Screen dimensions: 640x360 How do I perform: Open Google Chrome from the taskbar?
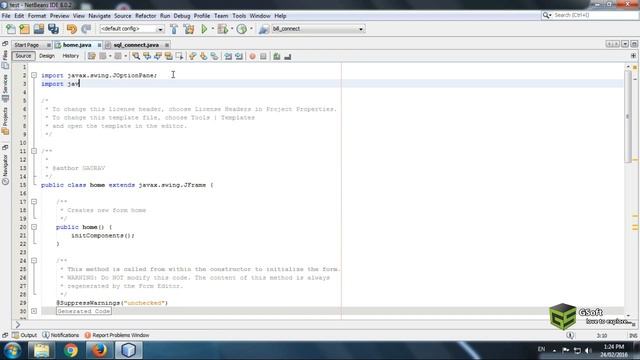pyautogui.click(x=71, y=350)
